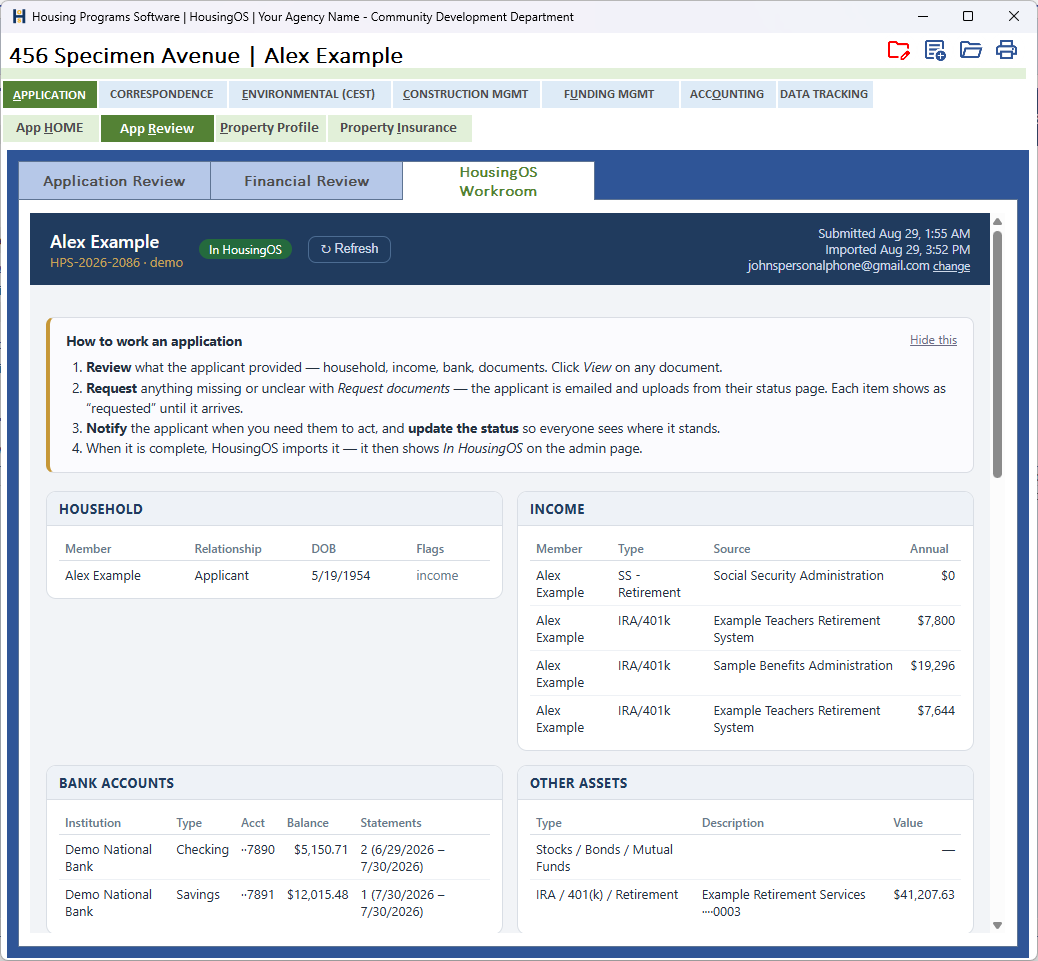The image size is (1038, 961).
Task: Click the Checking account balance $5,150.71
Action: (x=321, y=850)
